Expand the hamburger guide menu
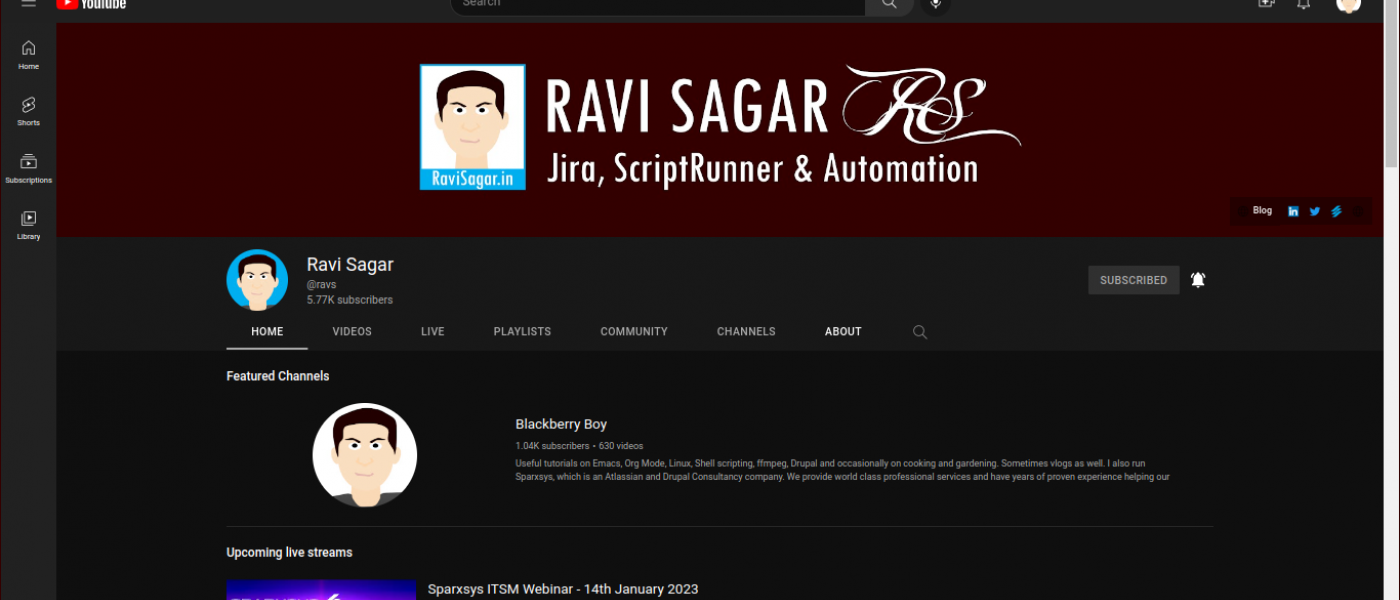The height and width of the screenshot is (600, 1400). [x=28, y=4]
